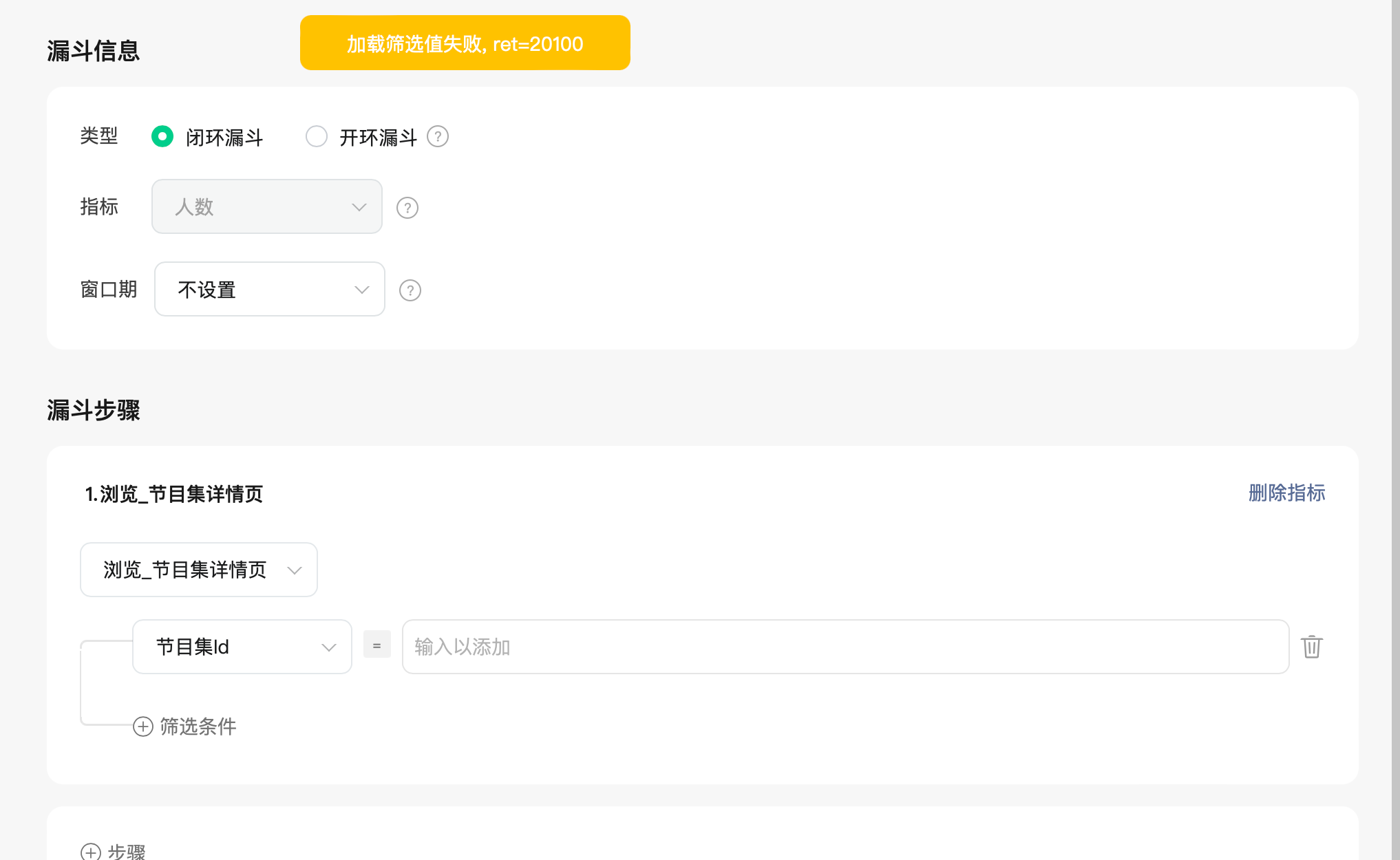The height and width of the screenshot is (860, 1400).
Task: Focus the 输入以添加 input field
Action: pos(845,647)
